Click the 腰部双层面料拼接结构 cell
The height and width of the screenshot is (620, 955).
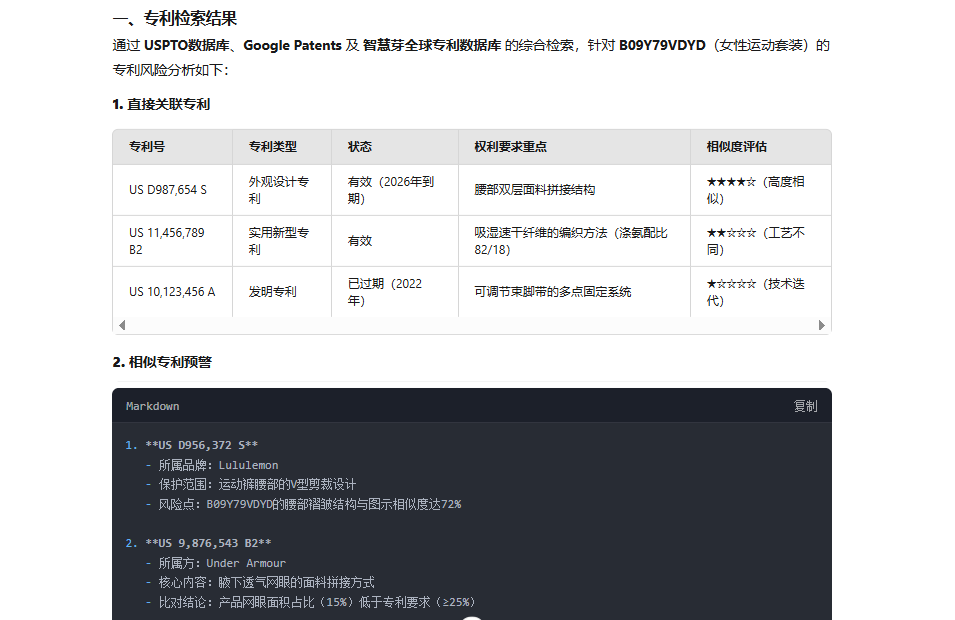coord(534,190)
